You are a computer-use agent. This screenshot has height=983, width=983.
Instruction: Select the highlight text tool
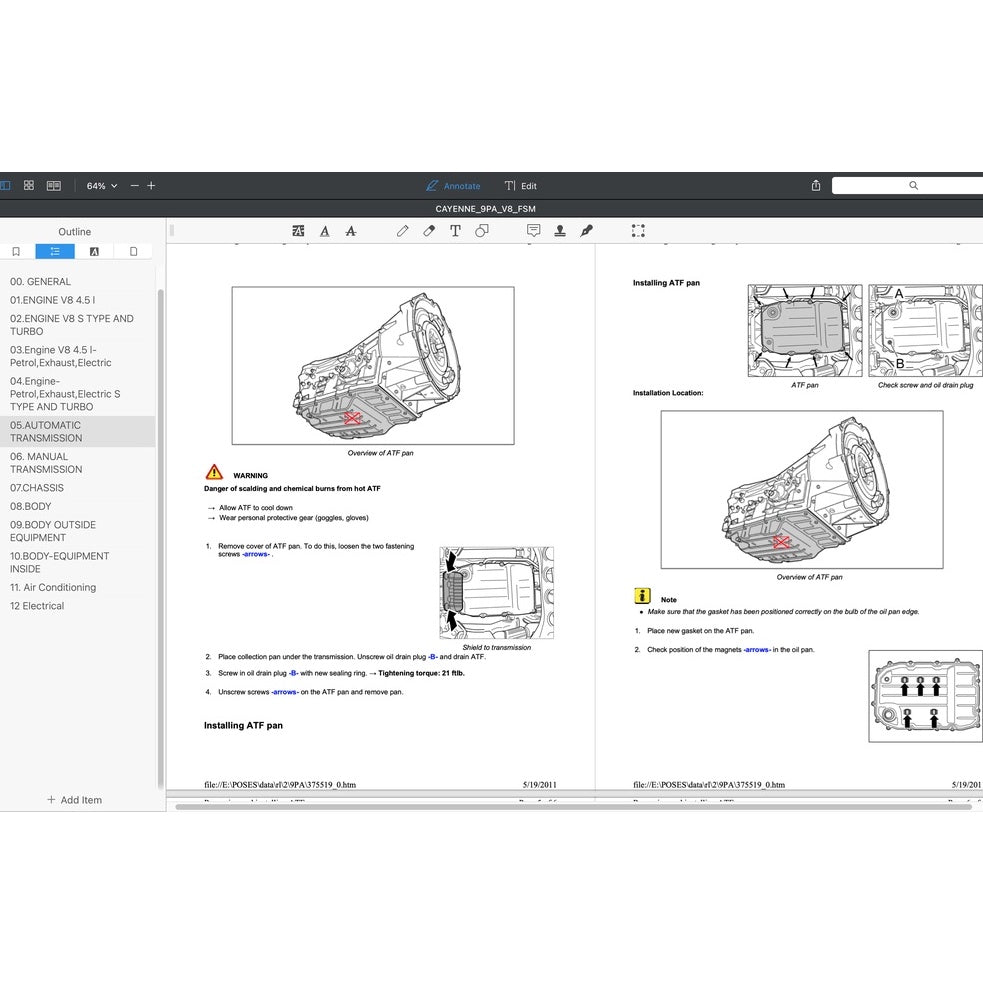point(298,231)
